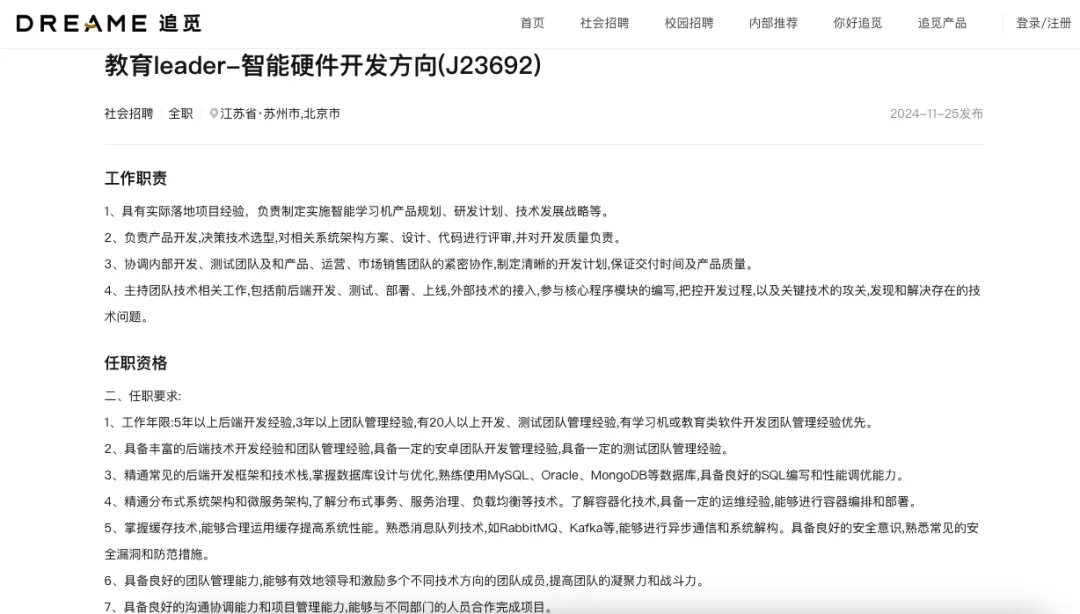
Task: Click the location text 江苏省·苏州市,北京市
Action: [280, 114]
